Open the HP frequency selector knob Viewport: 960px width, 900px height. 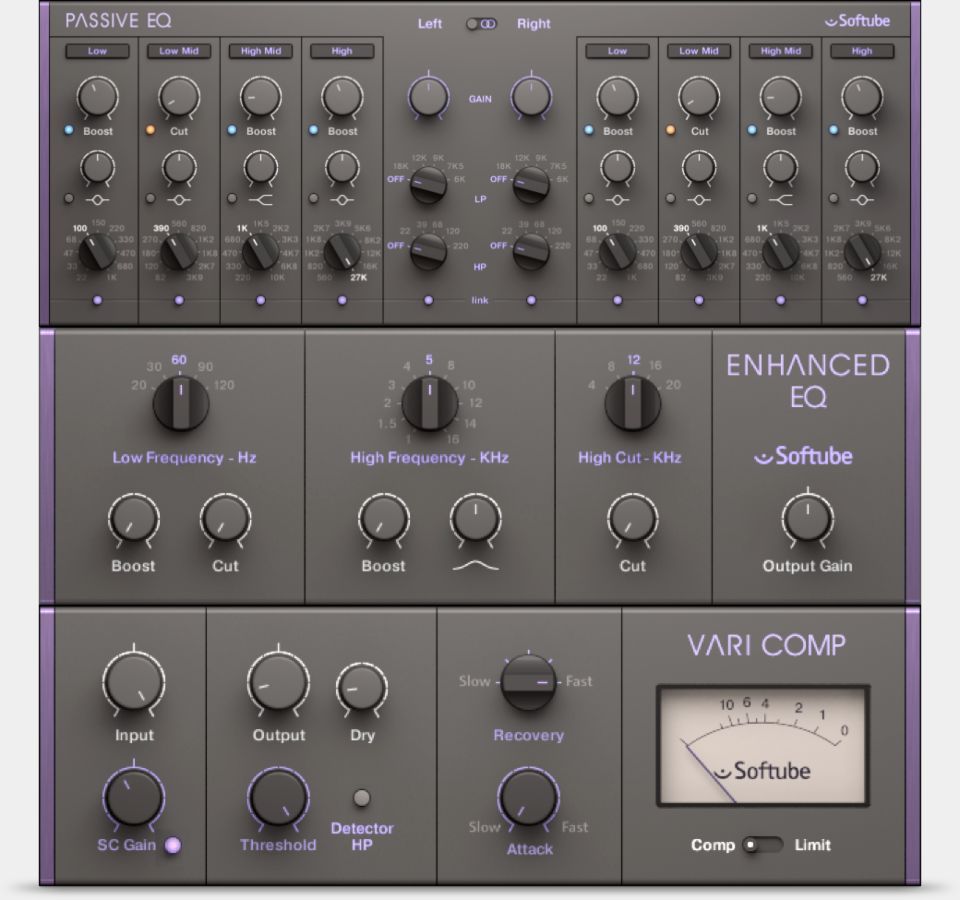tap(429, 252)
